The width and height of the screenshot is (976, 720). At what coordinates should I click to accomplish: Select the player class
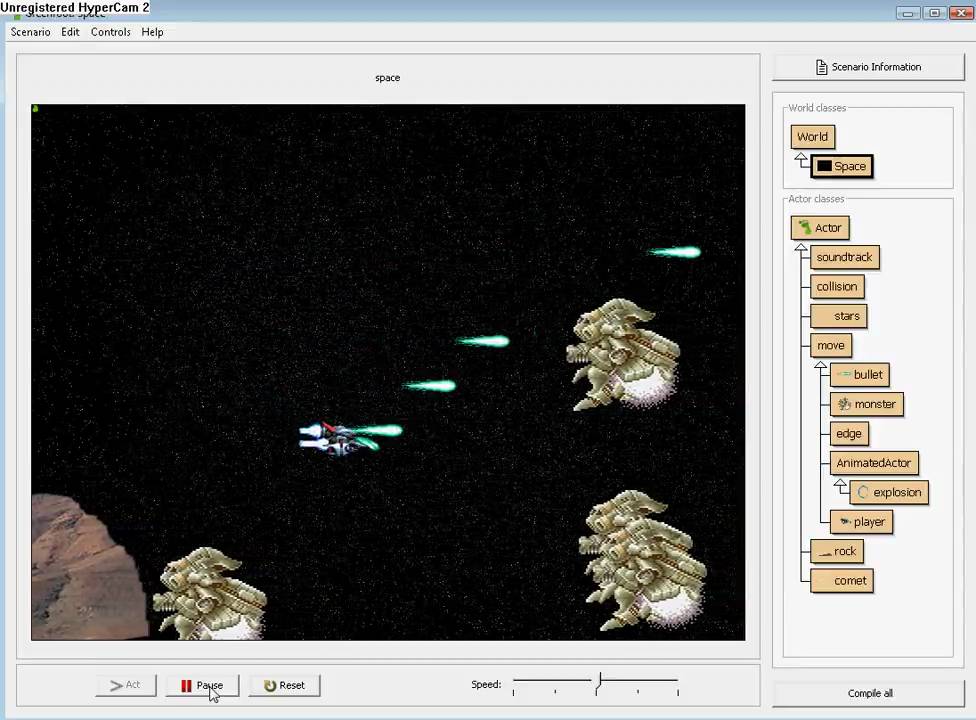pos(861,521)
